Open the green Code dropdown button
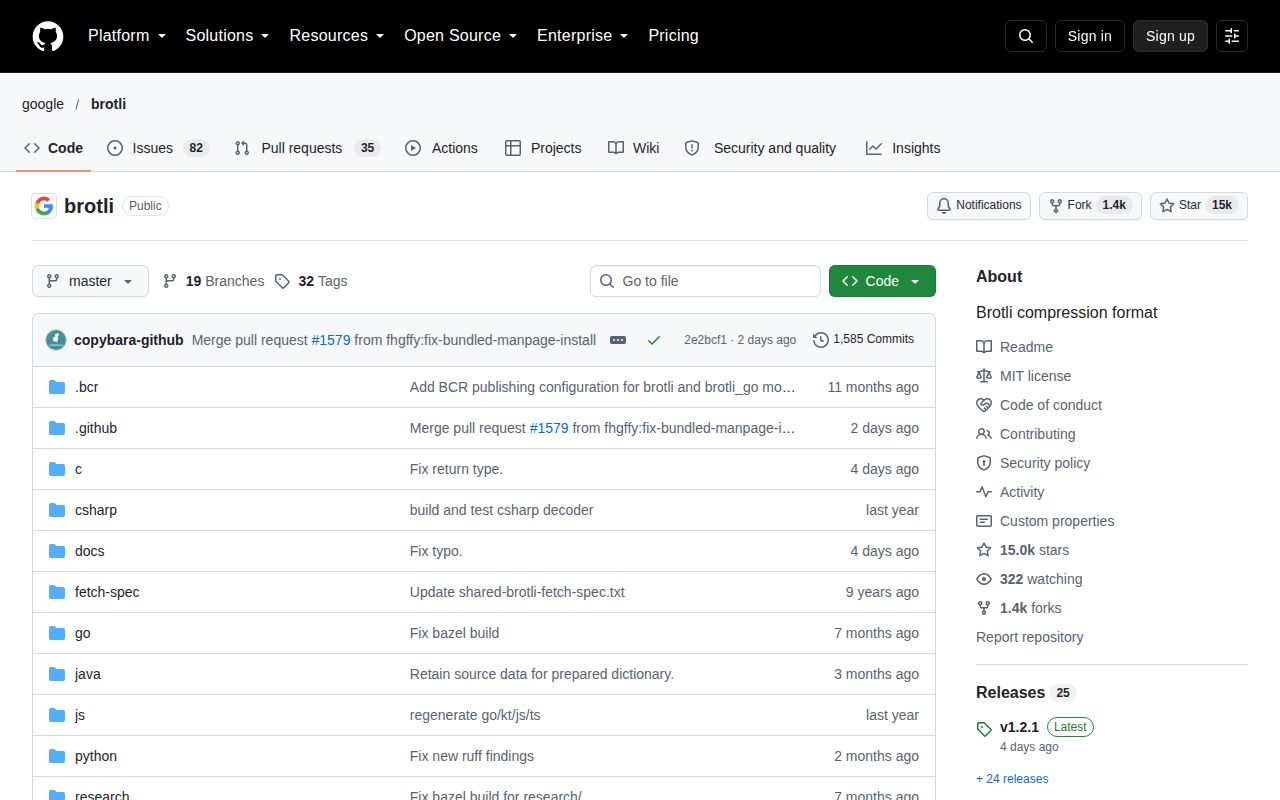 pos(882,281)
